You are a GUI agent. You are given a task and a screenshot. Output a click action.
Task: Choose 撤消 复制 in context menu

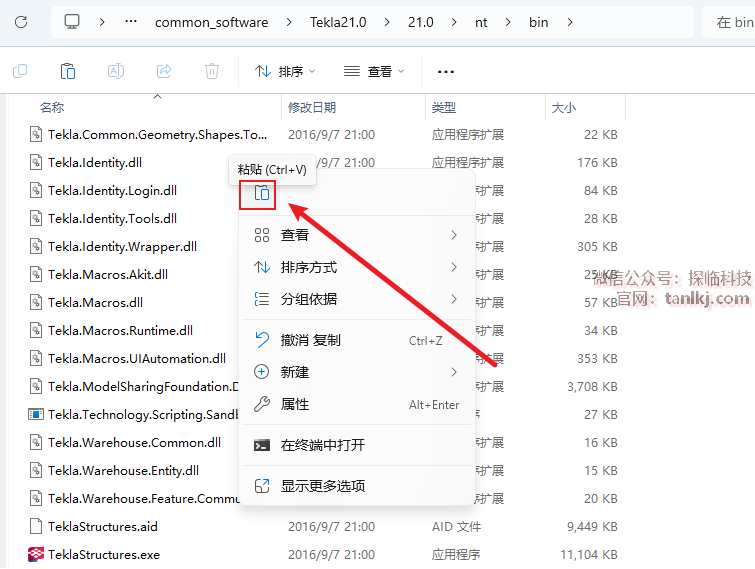[x=356, y=340]
